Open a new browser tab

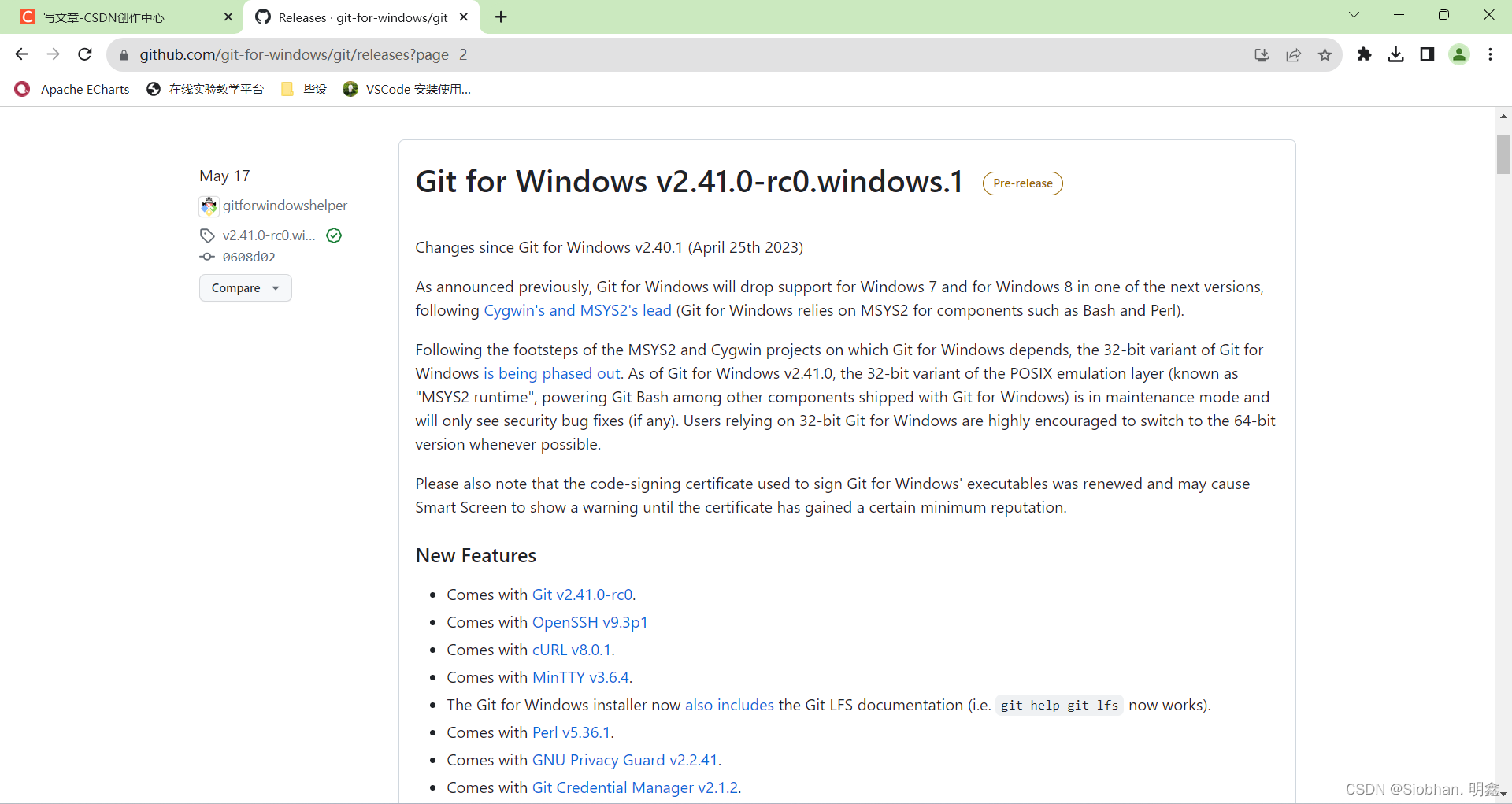(501, 17)
